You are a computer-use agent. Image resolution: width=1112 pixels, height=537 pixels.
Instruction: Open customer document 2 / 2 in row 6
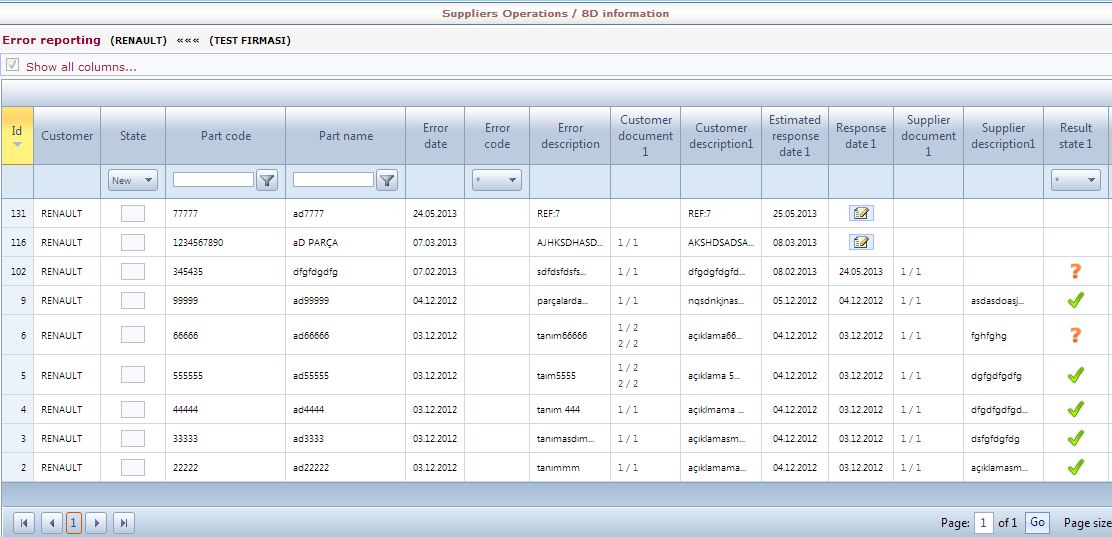click(628, 343)
